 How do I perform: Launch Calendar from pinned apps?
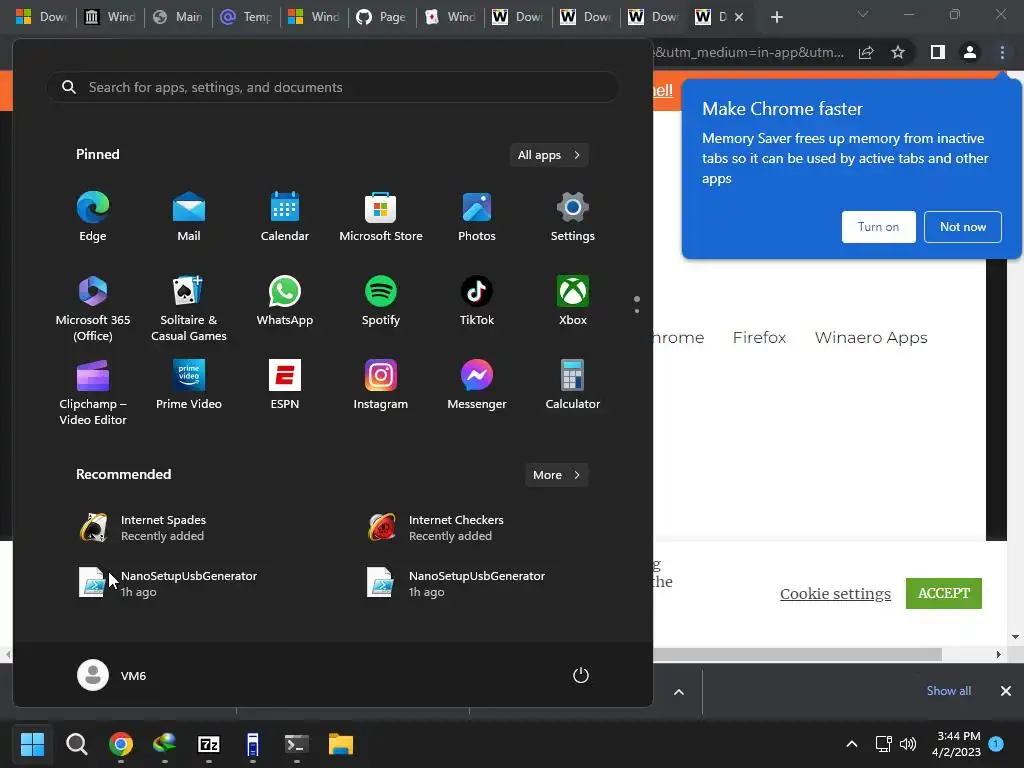click(x=285, y=217)
